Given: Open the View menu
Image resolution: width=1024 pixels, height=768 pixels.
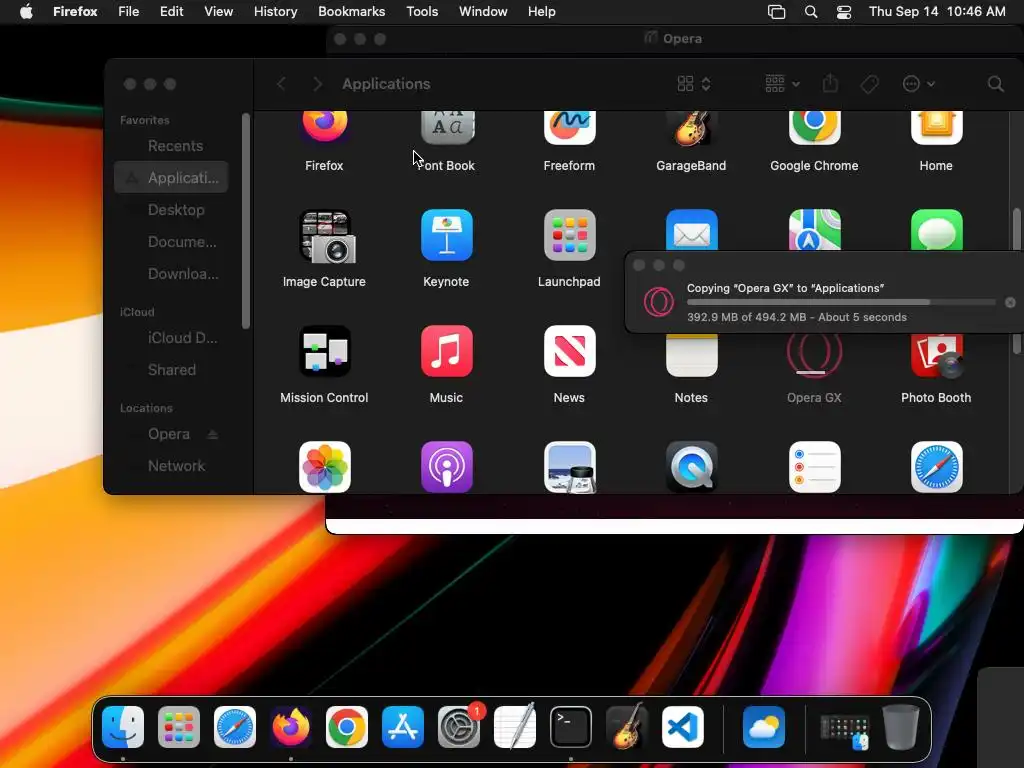Looking at the screenshot, I should [x=218, y=12].
